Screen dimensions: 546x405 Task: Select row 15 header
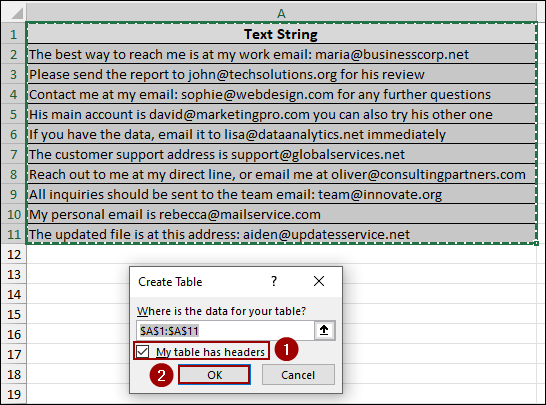(x=14, y=314)
